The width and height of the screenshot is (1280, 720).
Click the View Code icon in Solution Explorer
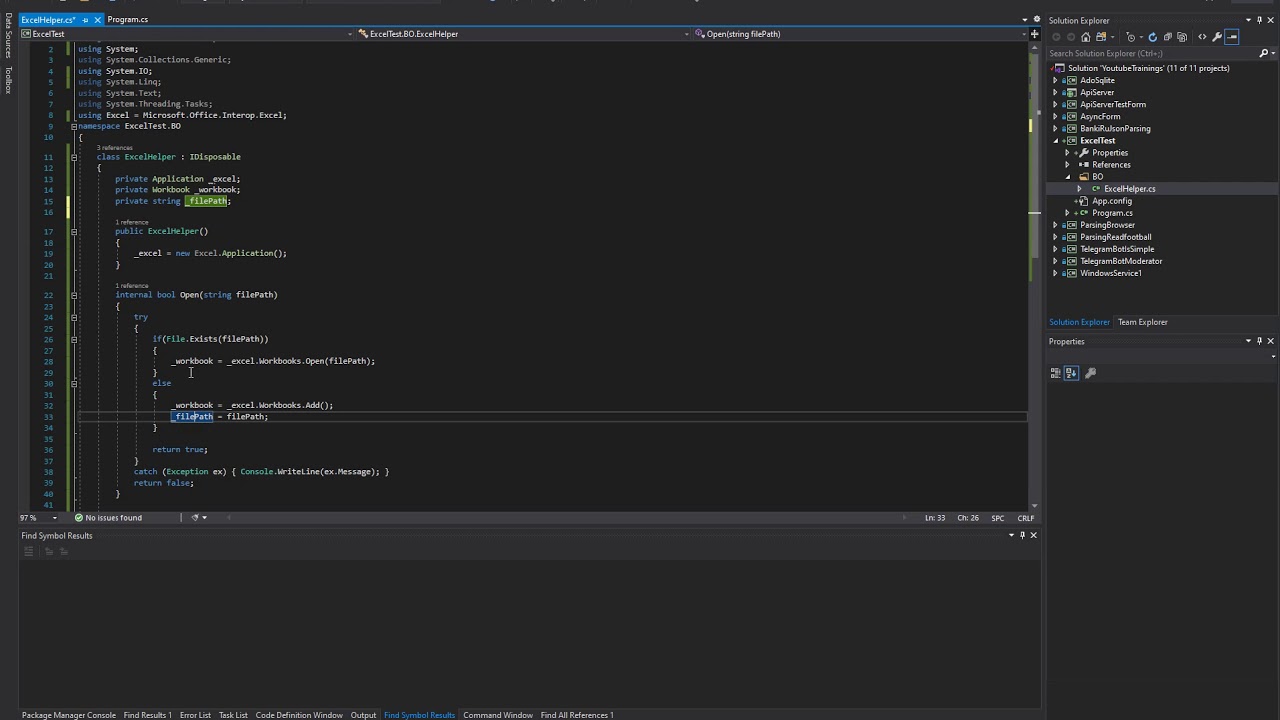tap(1202, 37)
